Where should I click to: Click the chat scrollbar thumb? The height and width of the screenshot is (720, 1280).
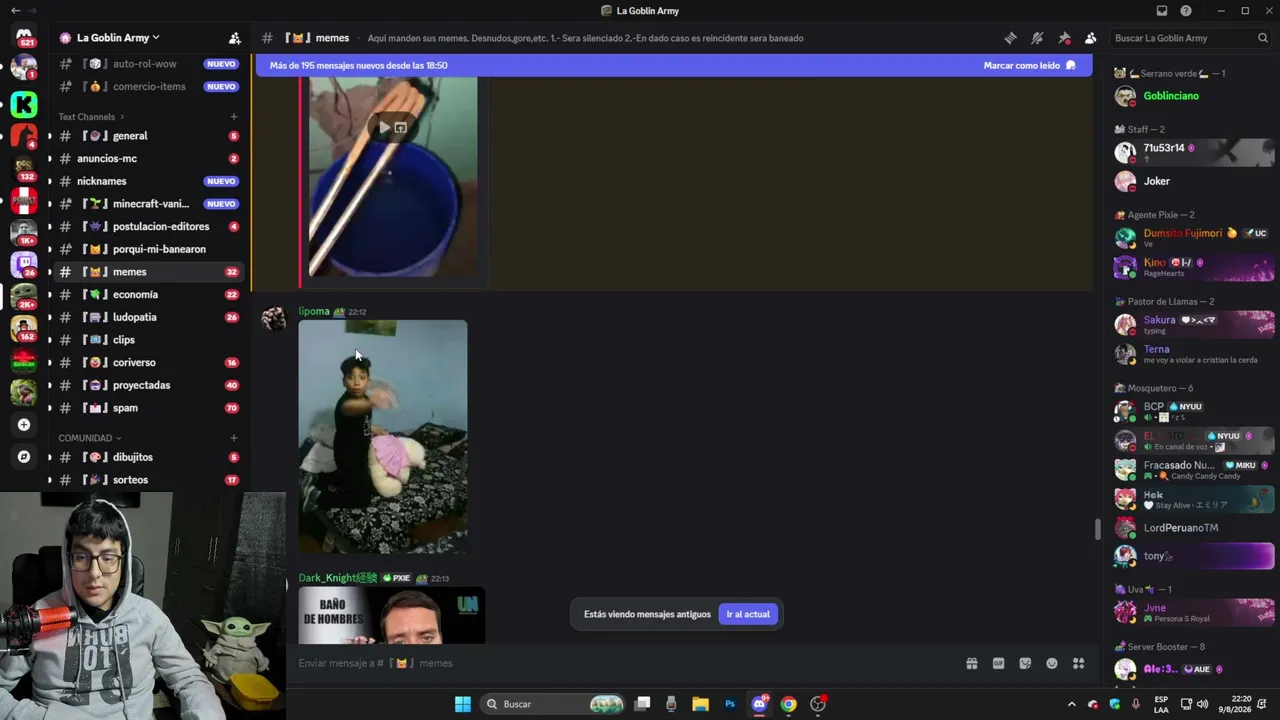point(1097,529)
